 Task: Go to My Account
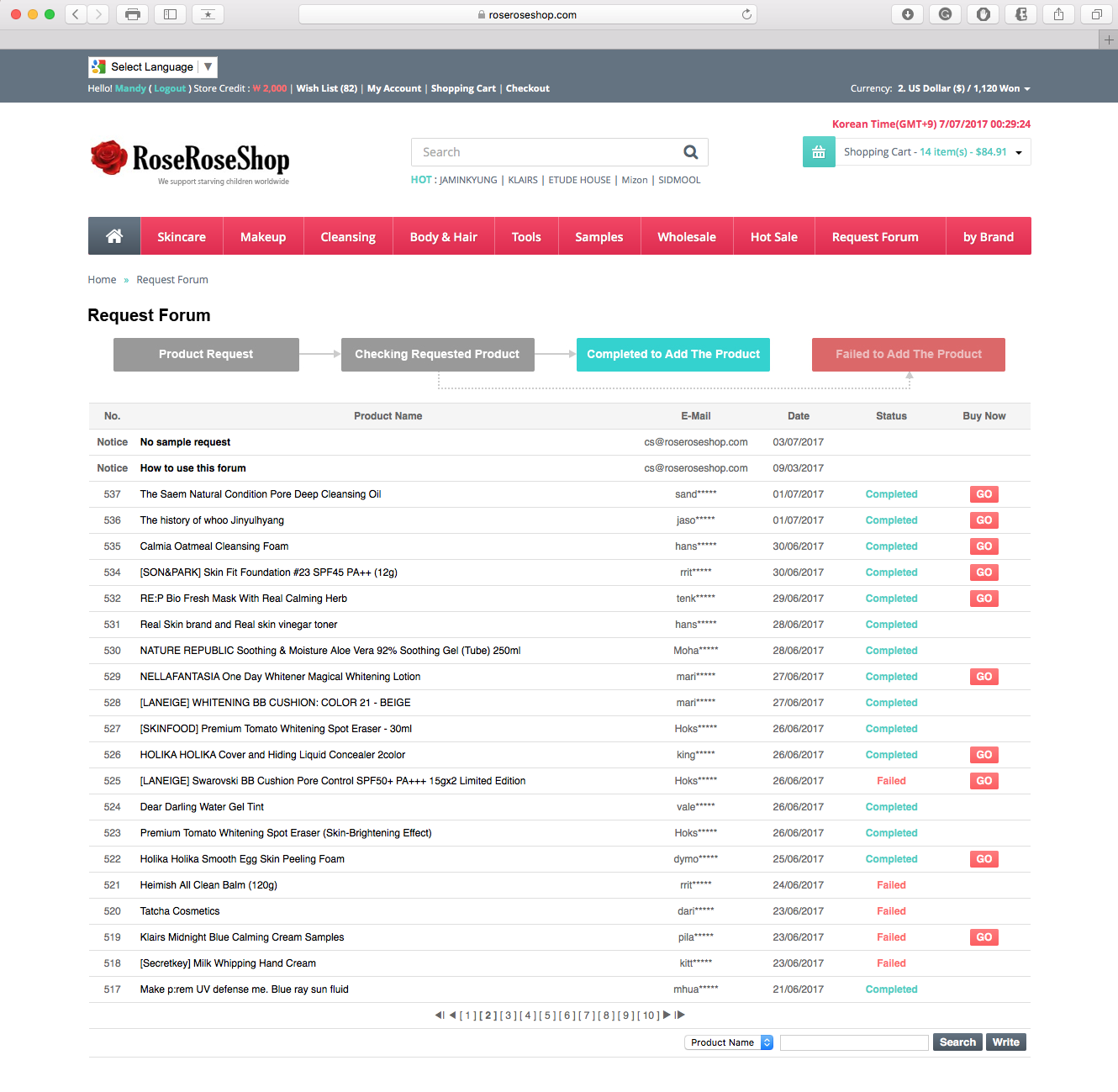click(x=394, y=88)
